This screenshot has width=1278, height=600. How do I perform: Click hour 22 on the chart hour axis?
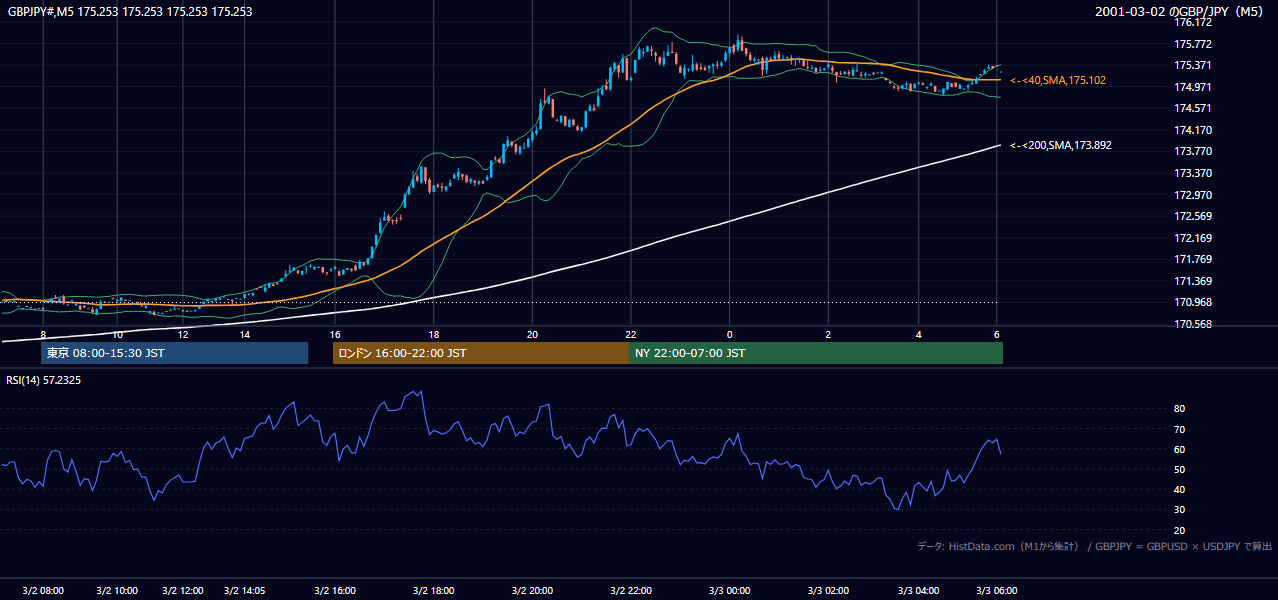pyautogui.click(x=631, y=334)
